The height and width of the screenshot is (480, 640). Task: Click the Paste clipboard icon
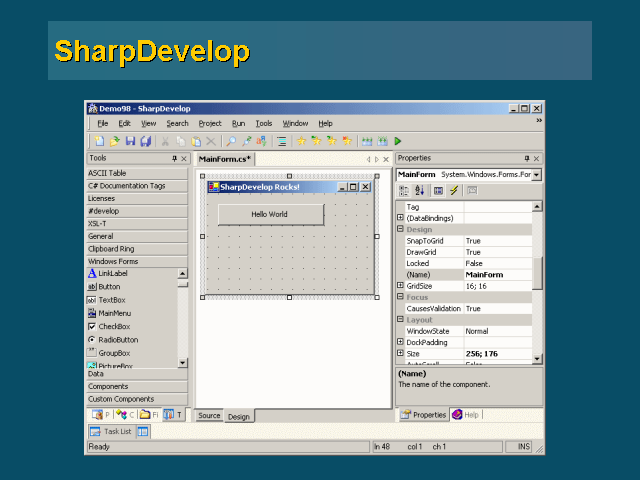pyautogui.click(x=196, y=141)
